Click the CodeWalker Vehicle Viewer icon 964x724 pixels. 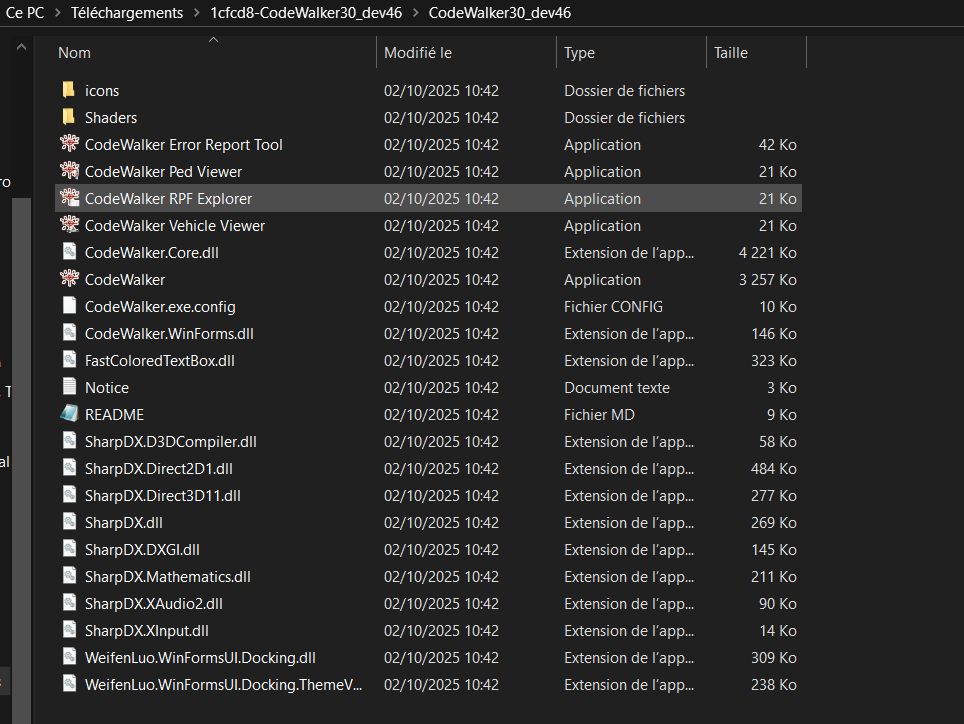pos(69,225)
